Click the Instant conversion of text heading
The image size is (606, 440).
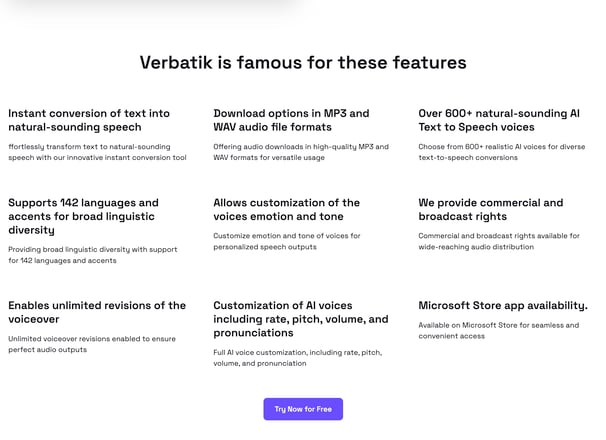click(x=89, y=120)
